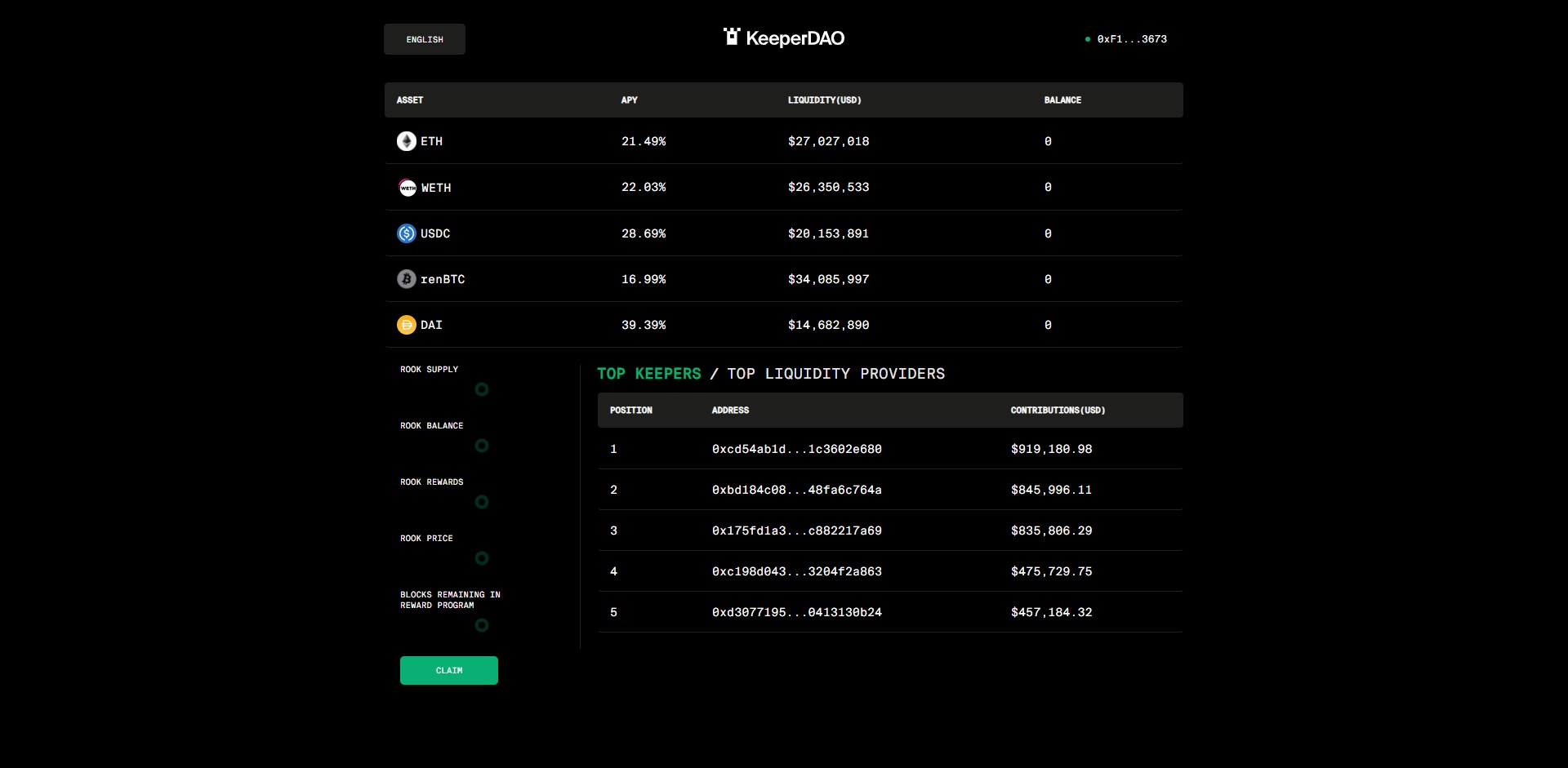Screen dimensions: 1568x768
Task: Select the USDC asset name
Action: tap(435, 233)
